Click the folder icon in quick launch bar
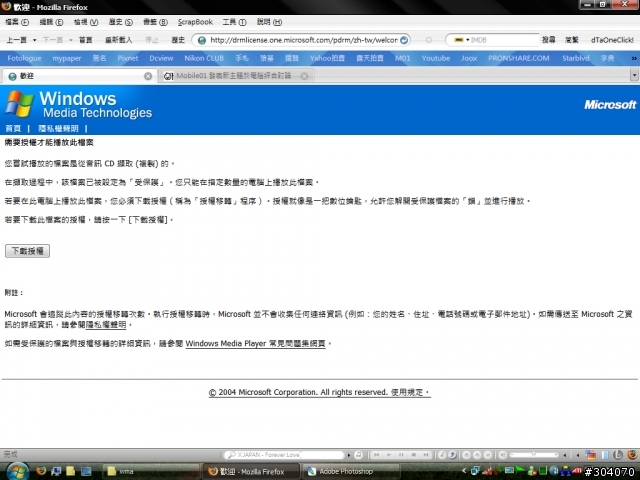The height and width of the screenshot is (480, 640). [x=71, y=471]
